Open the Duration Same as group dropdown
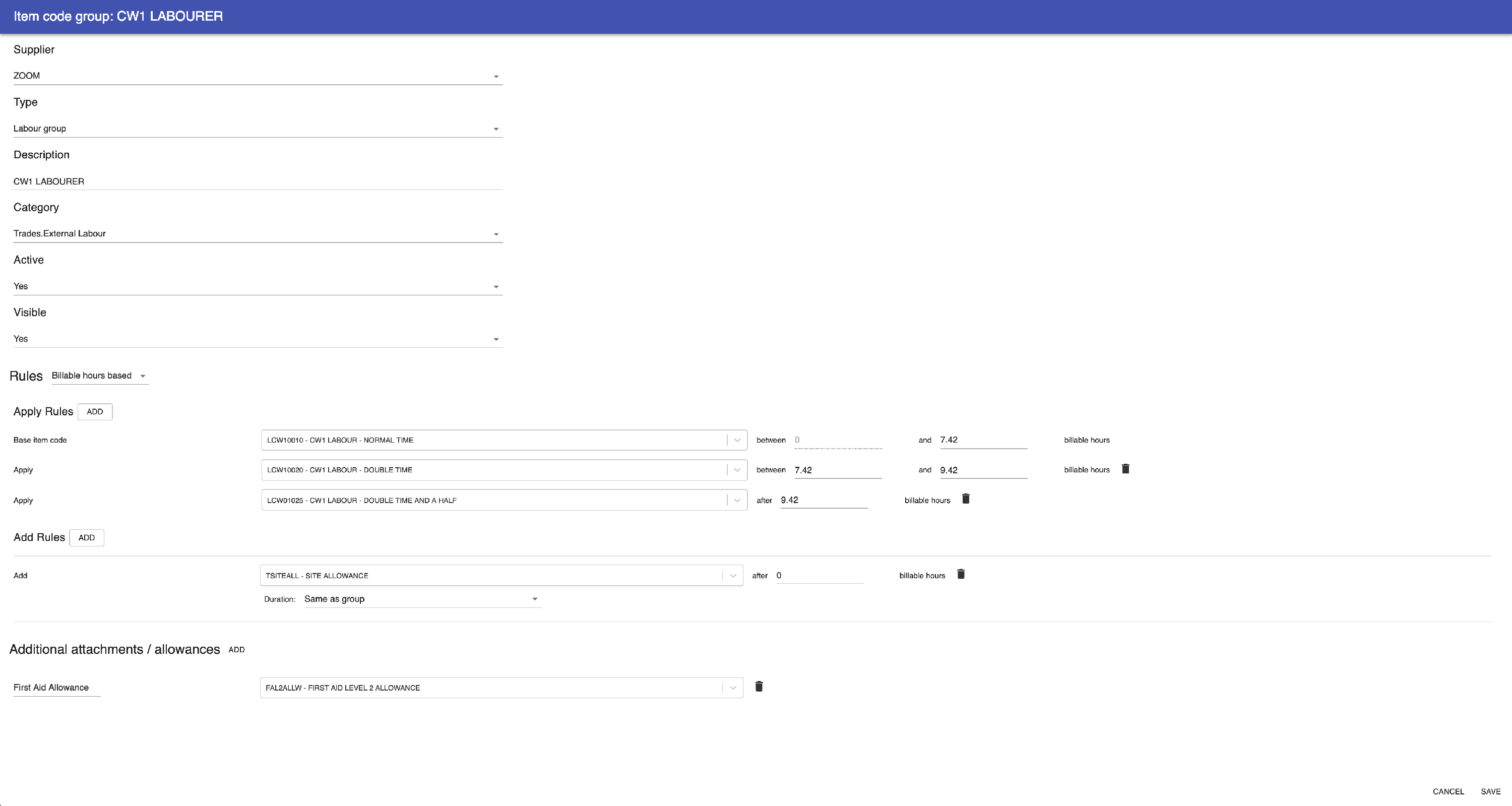The image size is (1512, 806). 422,599
